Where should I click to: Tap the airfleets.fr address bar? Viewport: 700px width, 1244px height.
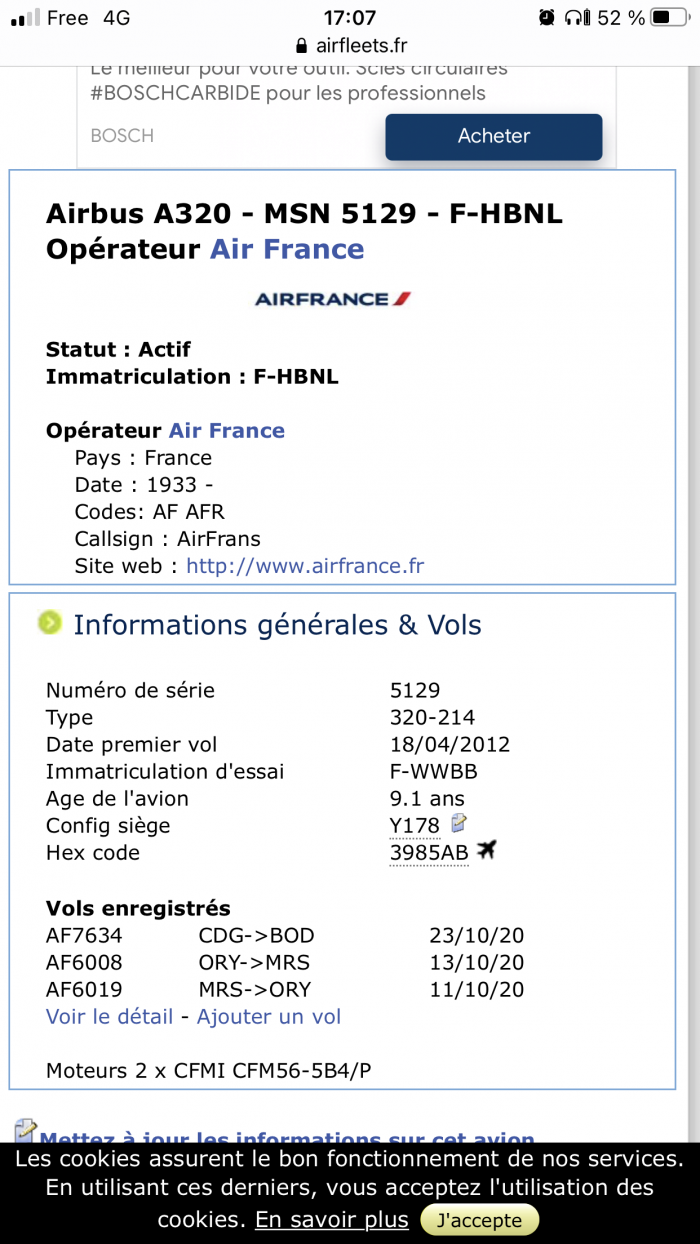click(x=351, y=46)
